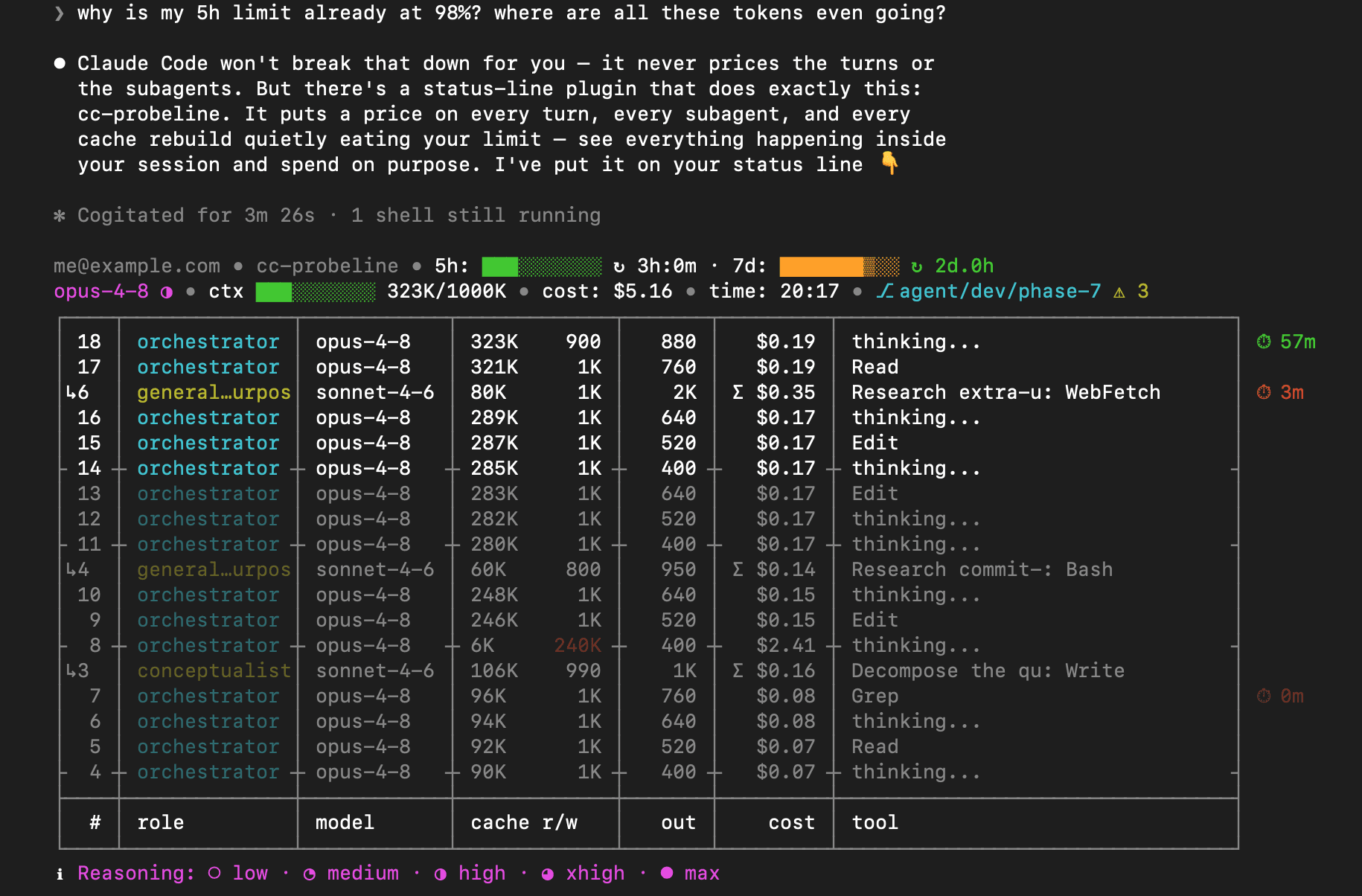Click the Cogitated spinner asterisk icon
The height and width of the screenshot is (896, 1362).
click(60, 216)
